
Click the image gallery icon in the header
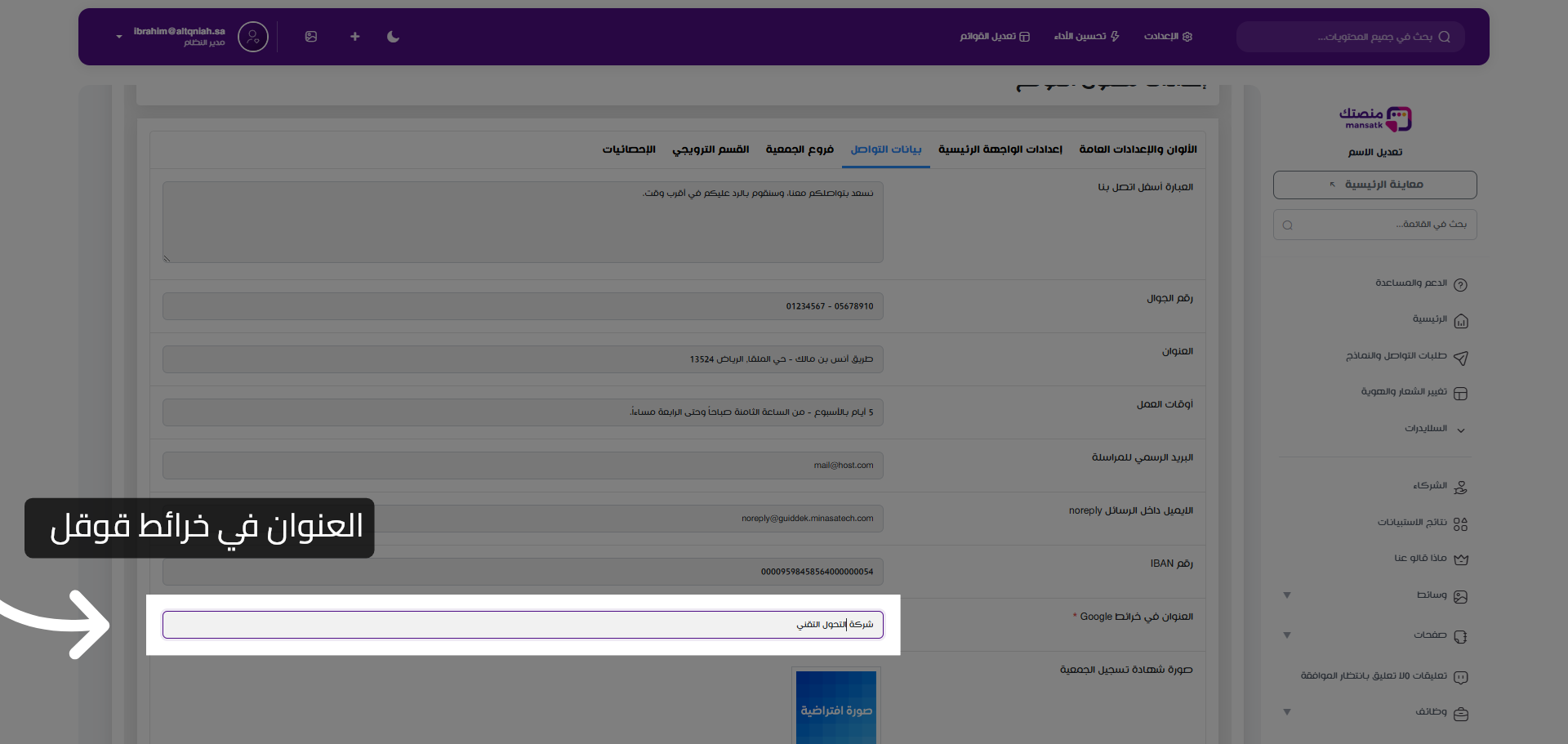[x=311, y=37]
